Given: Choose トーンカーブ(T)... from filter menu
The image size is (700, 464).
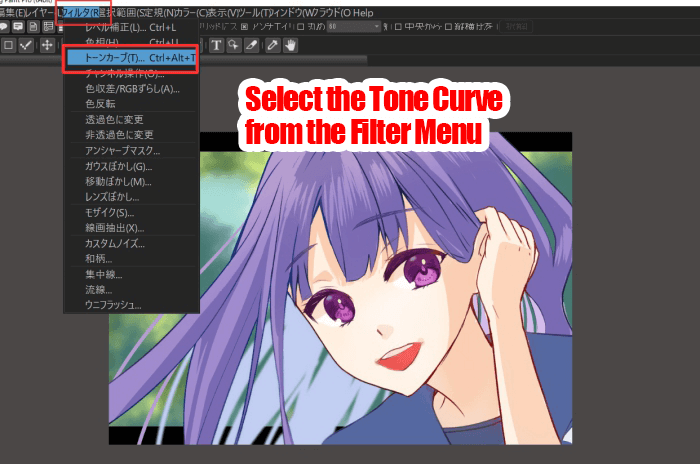Looking at the screenshot, I should point(132,58).
